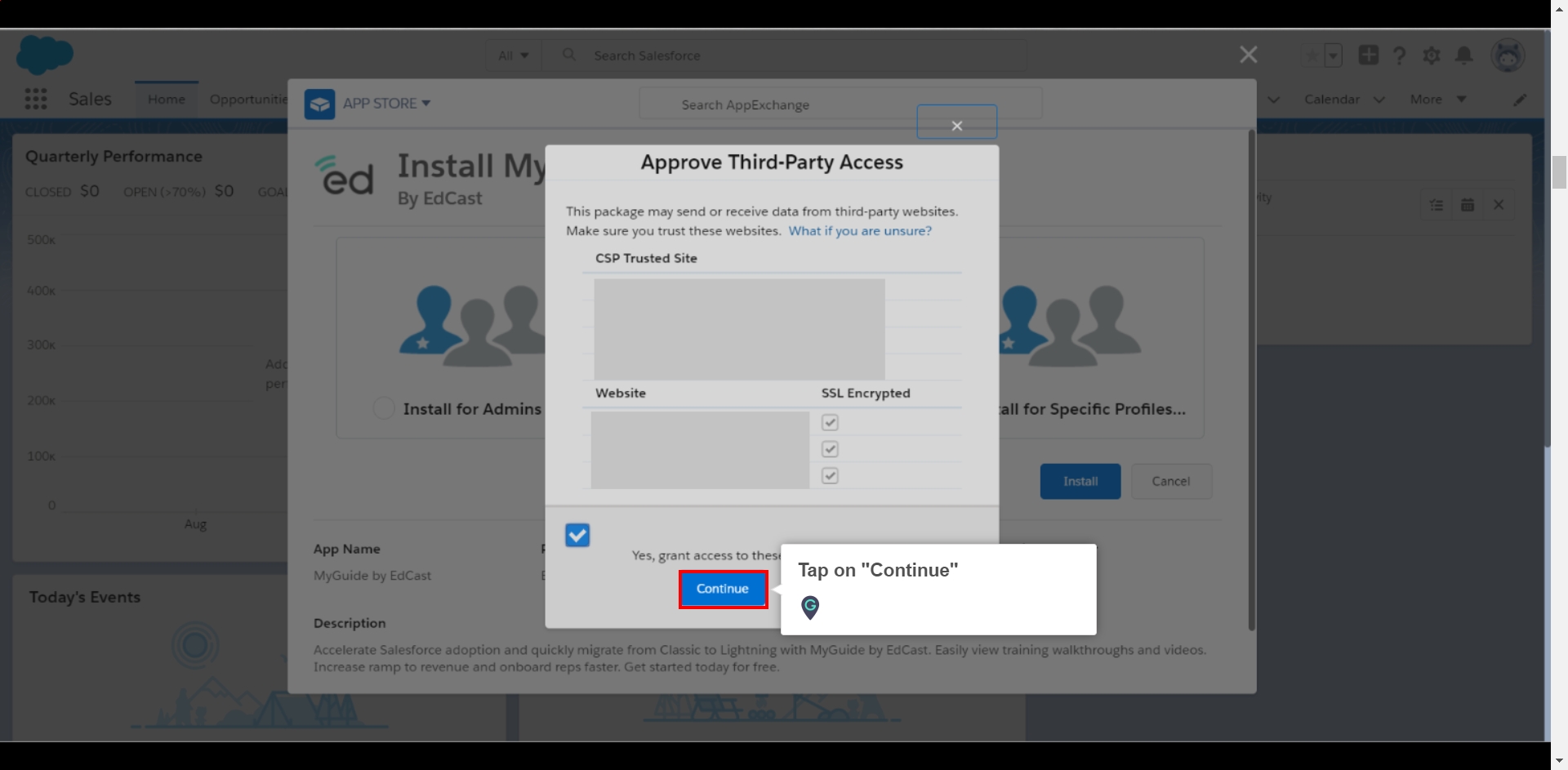
Task: Click the Cancel button
Action: pyautogui.click(x=1170, y=482)
